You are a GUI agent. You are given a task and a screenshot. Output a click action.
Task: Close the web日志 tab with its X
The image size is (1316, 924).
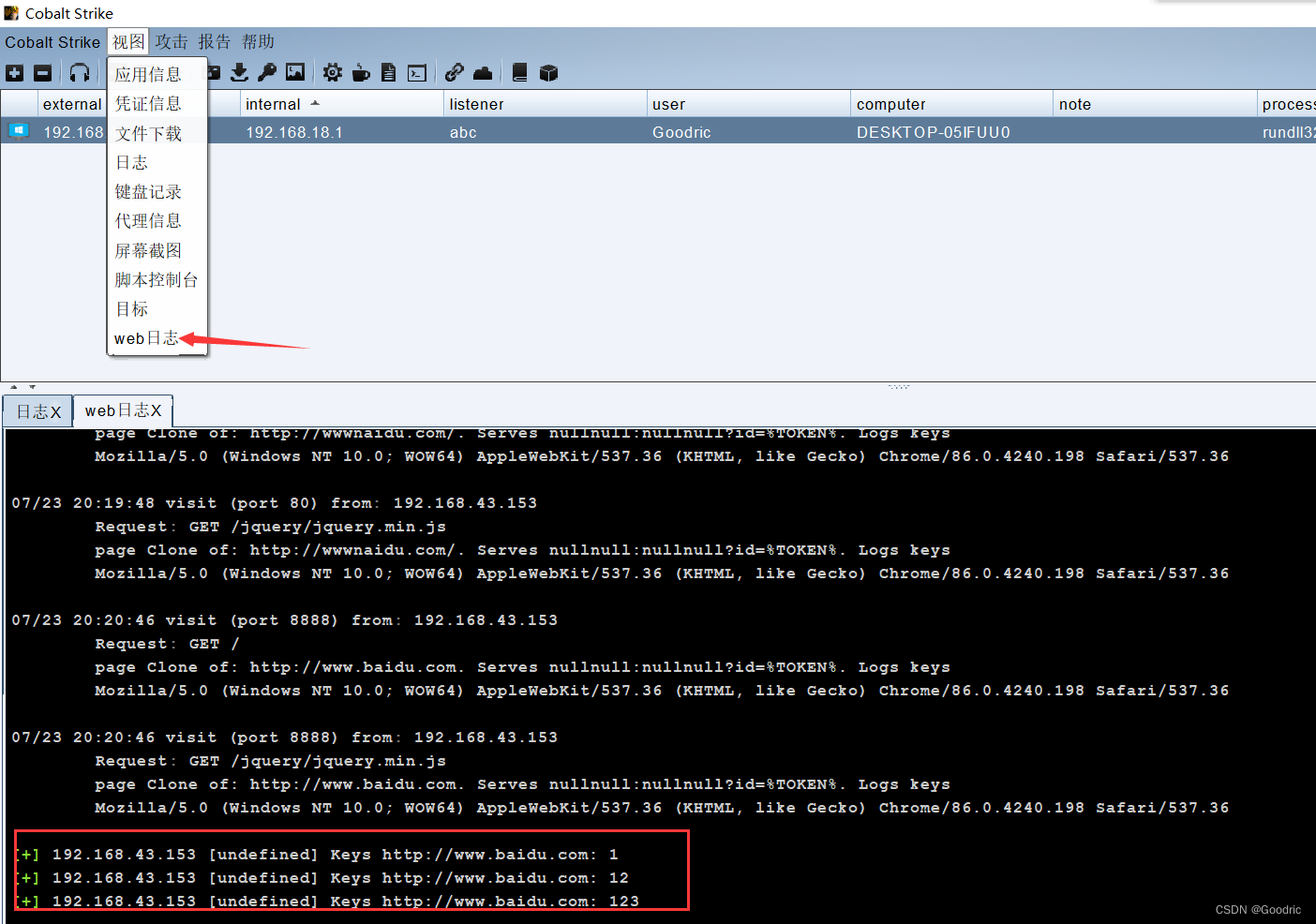tap(156, 410)
